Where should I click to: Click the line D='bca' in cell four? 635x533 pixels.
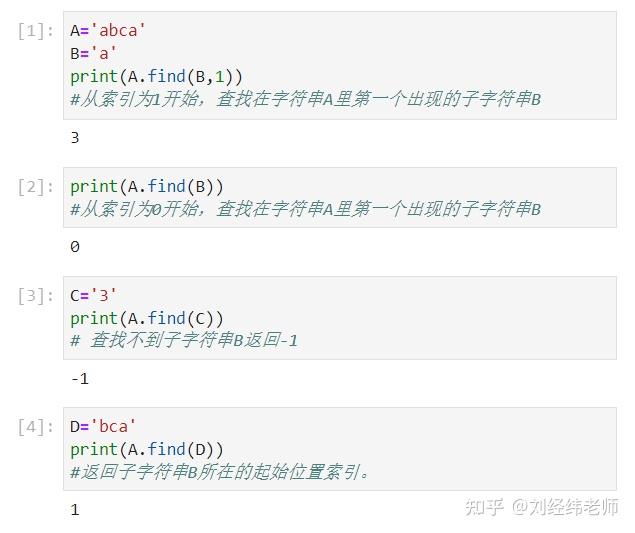[103, 426]
